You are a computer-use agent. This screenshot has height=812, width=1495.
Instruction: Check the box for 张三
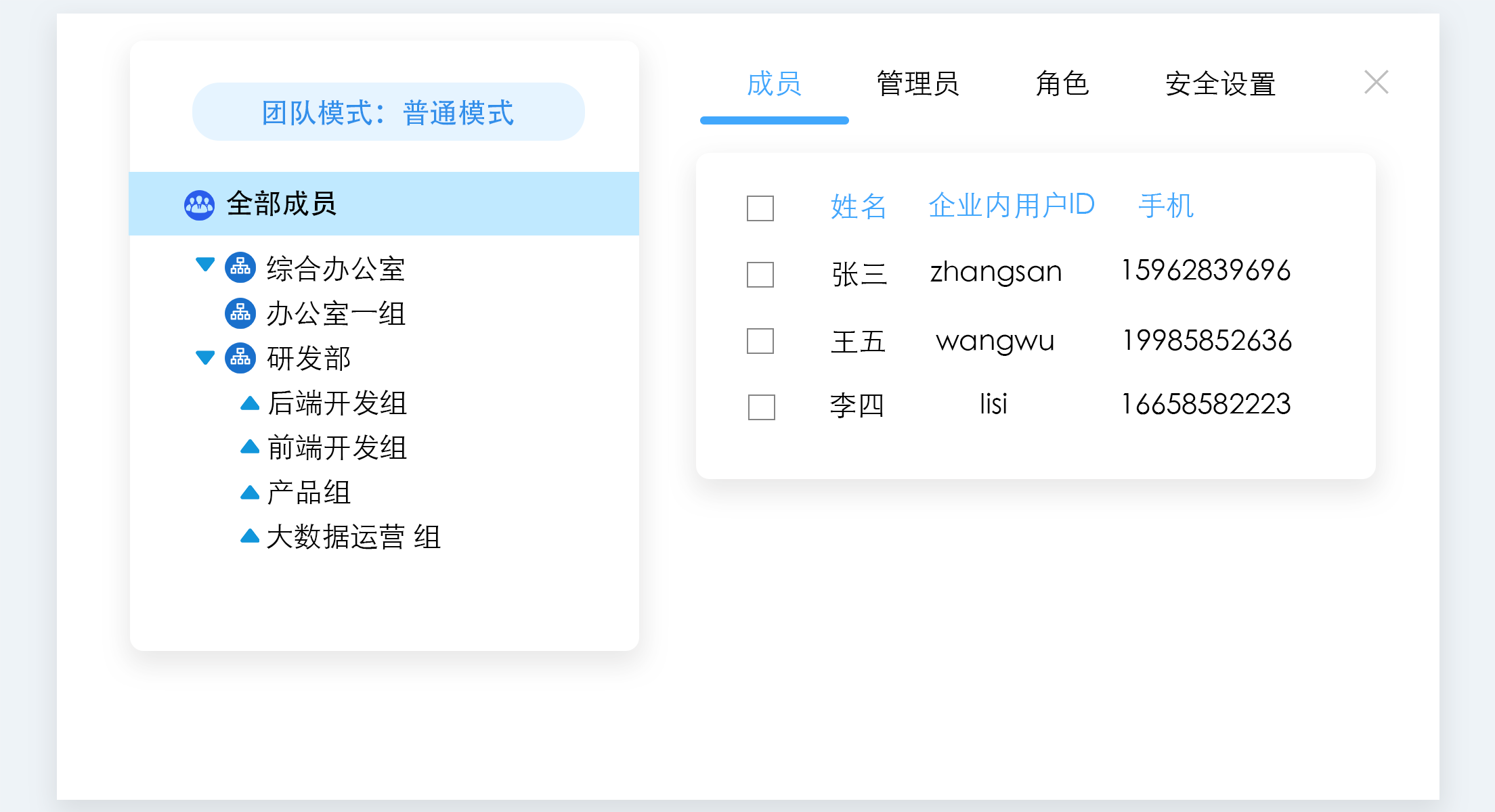pyautogui.click(x=760, y=274)
